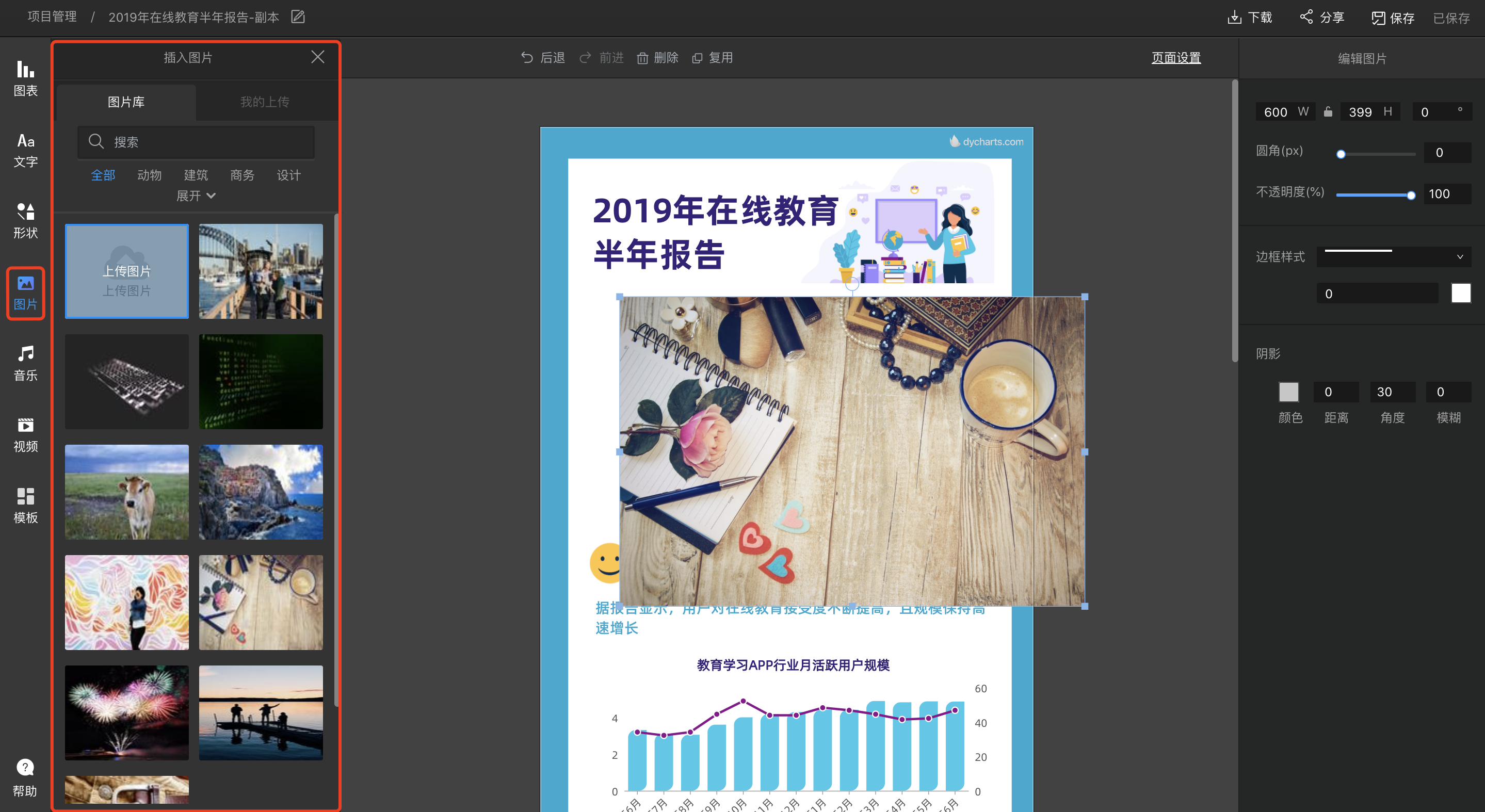Close the 插入图片 panel
This screenshot has width=1485, height=812.
[x=318, y=56]
